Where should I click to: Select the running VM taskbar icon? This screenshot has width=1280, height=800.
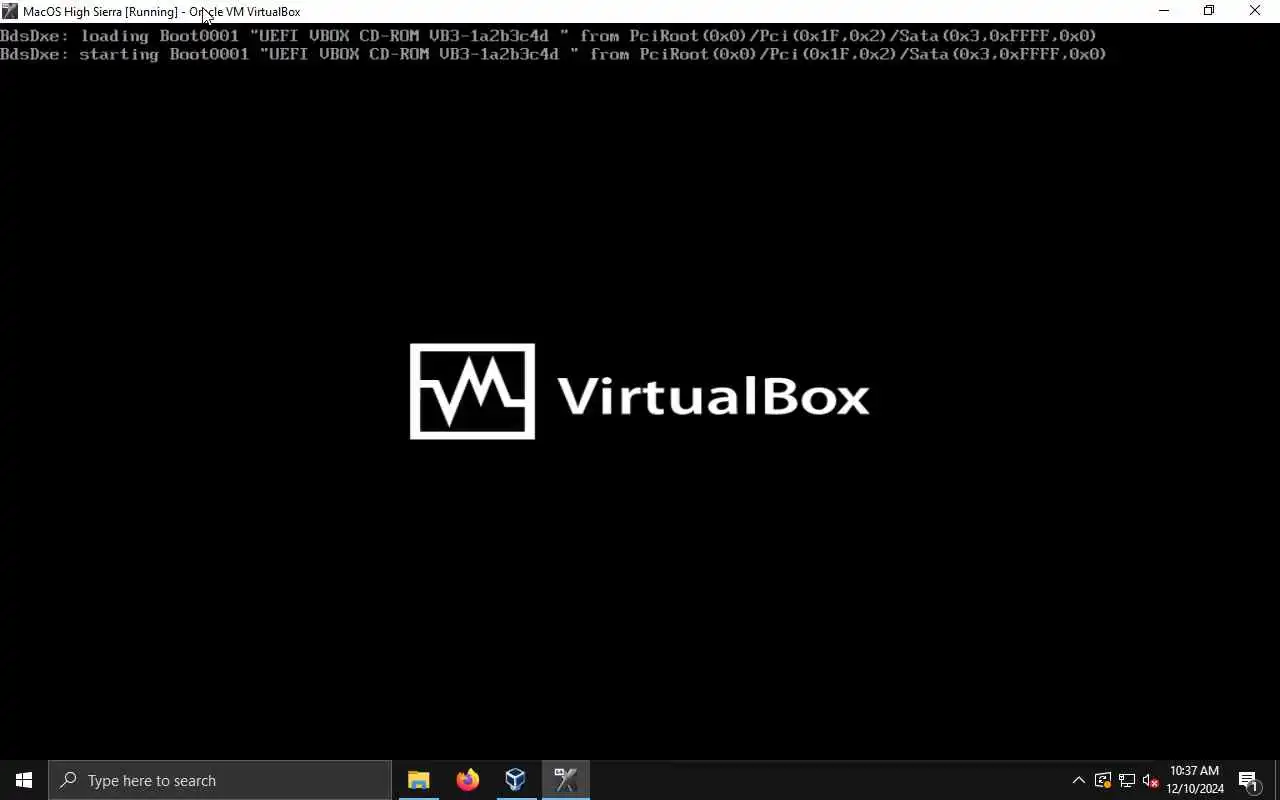tap(565, 780)
